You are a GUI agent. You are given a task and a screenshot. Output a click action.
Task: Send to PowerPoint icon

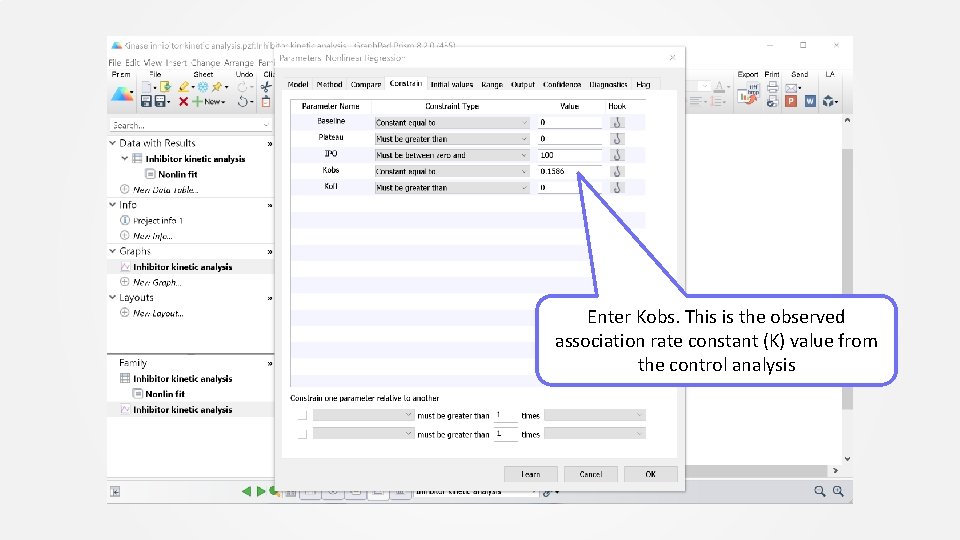791,102
